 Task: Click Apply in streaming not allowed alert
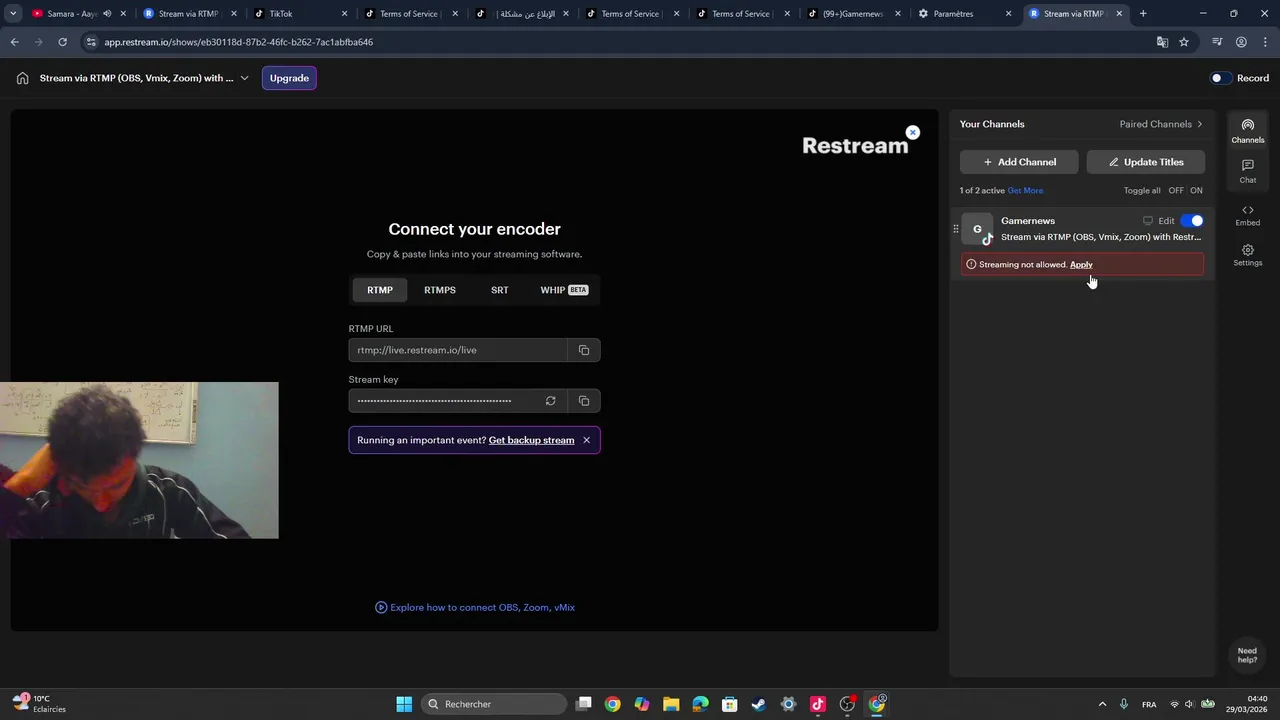point(1081,265)
